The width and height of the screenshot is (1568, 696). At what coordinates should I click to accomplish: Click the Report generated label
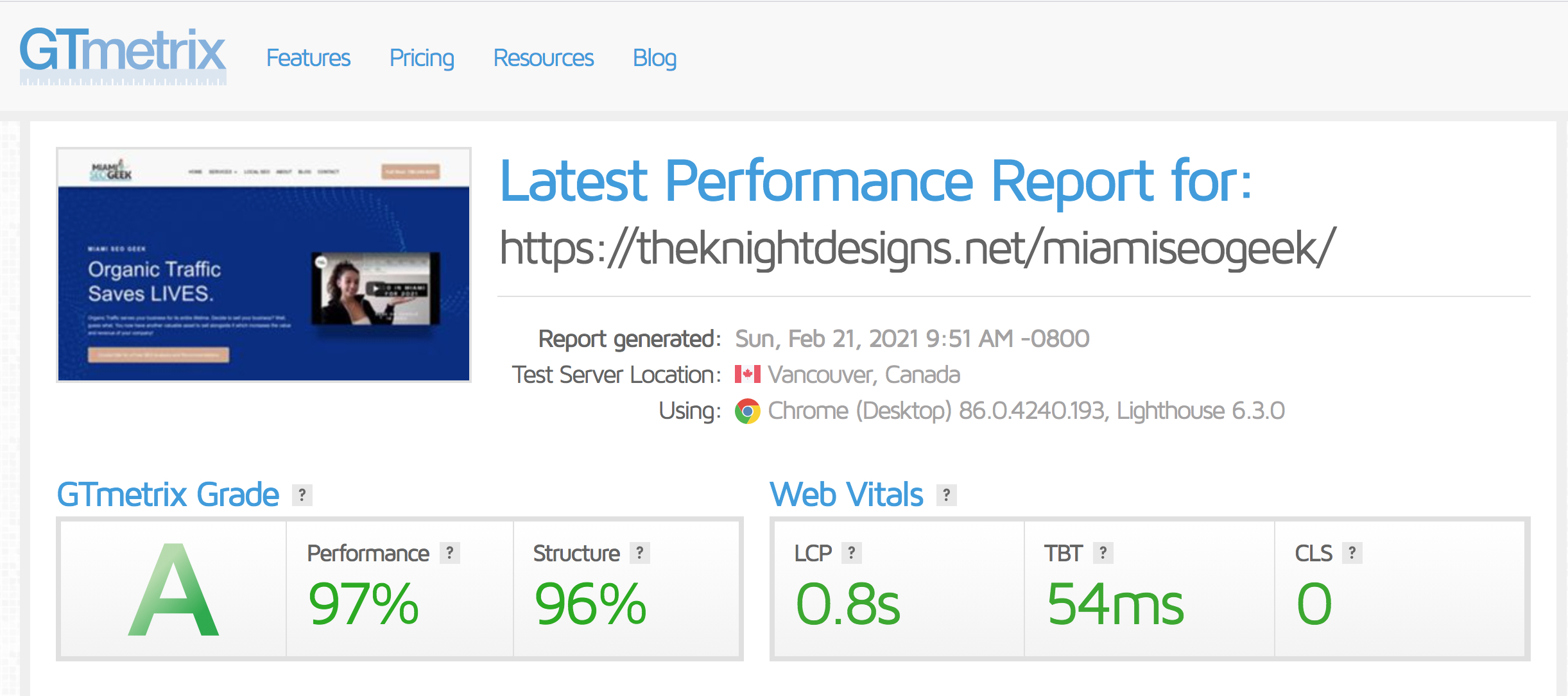pos(629,339)
